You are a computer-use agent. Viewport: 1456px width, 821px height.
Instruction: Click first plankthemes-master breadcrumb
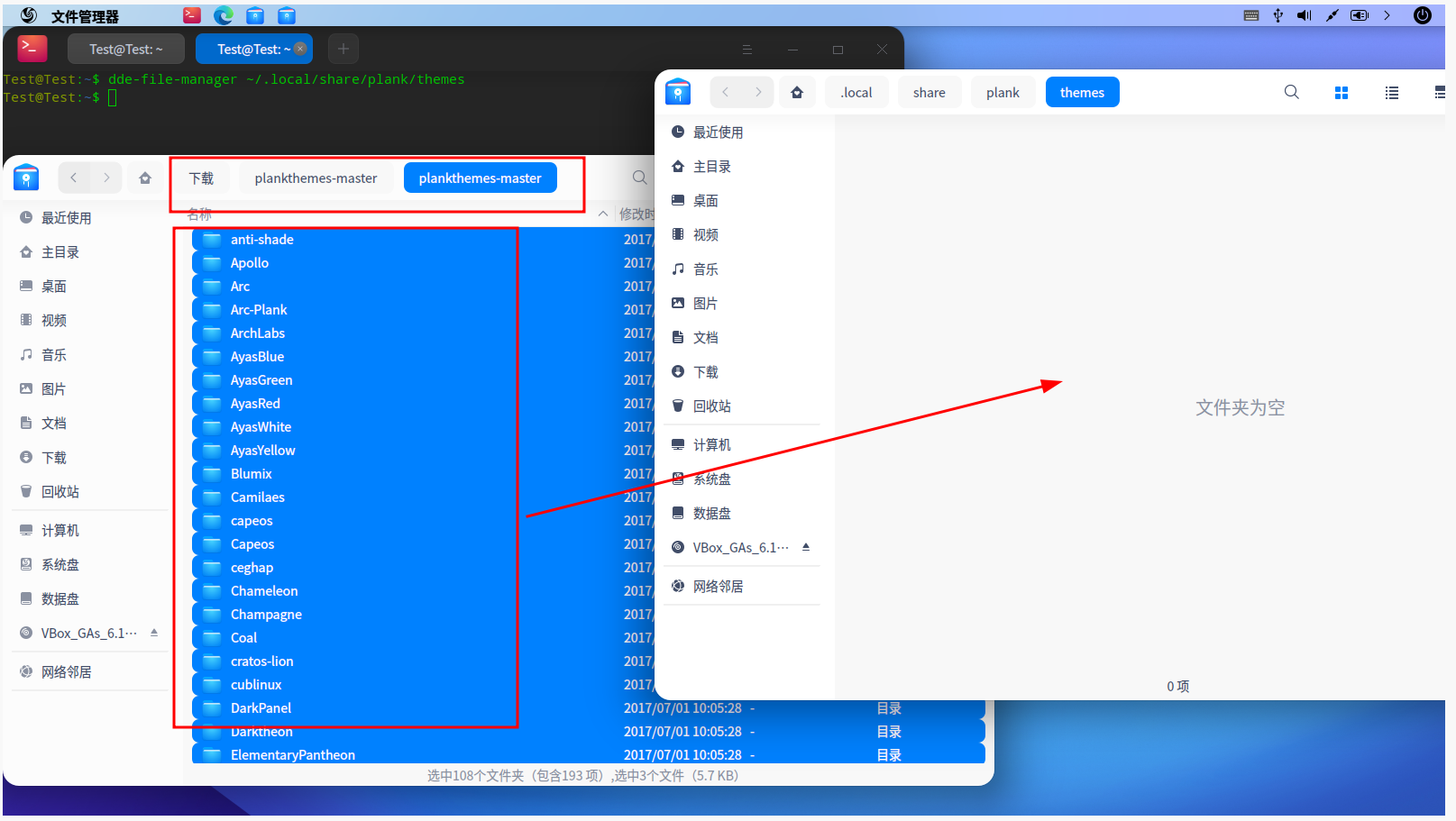[316, 178]
